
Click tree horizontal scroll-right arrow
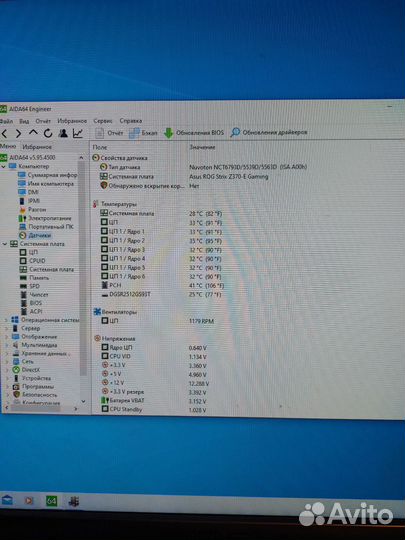click(76, 409)
